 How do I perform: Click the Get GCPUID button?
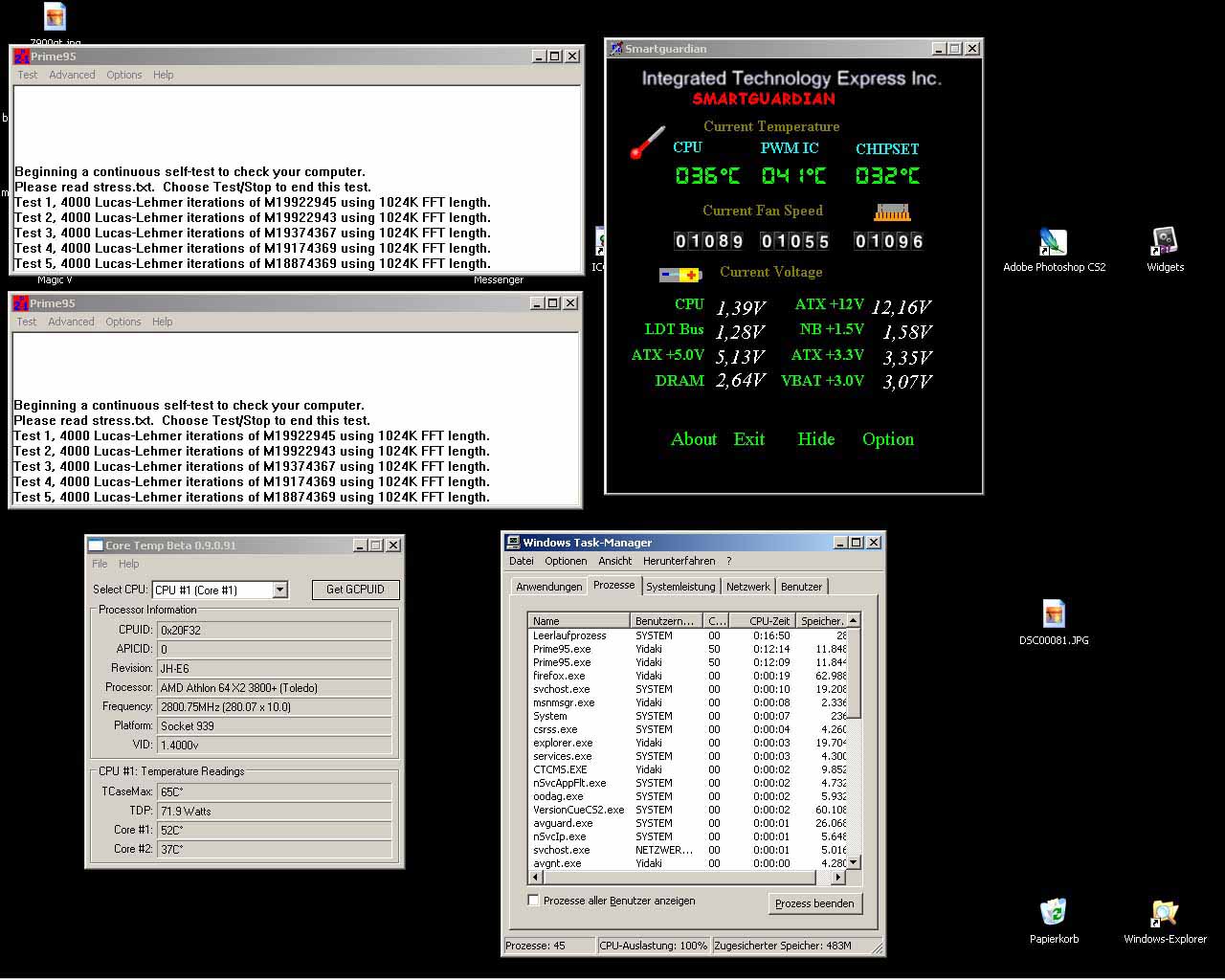(355, 590)
